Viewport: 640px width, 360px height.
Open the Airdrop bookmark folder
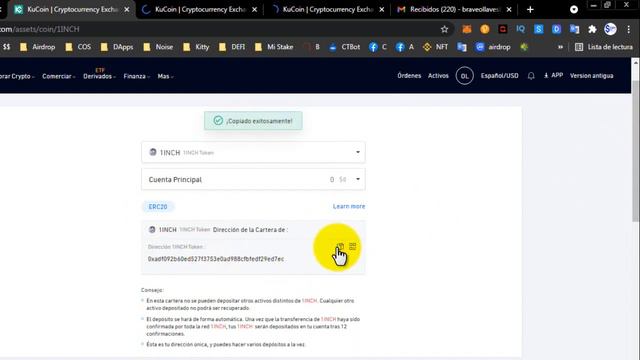pyautogui.click(x=38, y=47)
